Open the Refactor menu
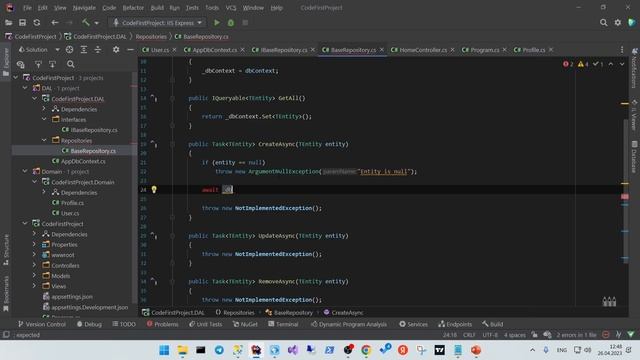 [x=133, y=8]
